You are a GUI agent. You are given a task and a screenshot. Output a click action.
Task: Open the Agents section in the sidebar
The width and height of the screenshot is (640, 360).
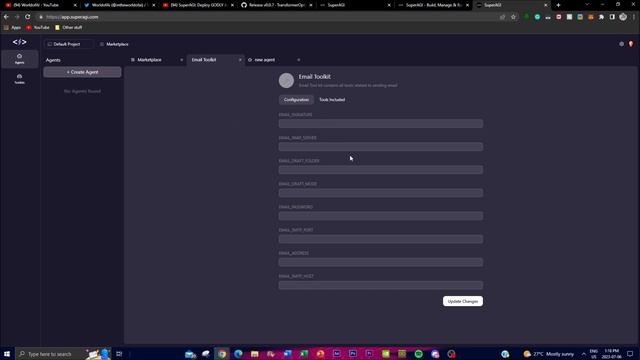tap(19, 59)
